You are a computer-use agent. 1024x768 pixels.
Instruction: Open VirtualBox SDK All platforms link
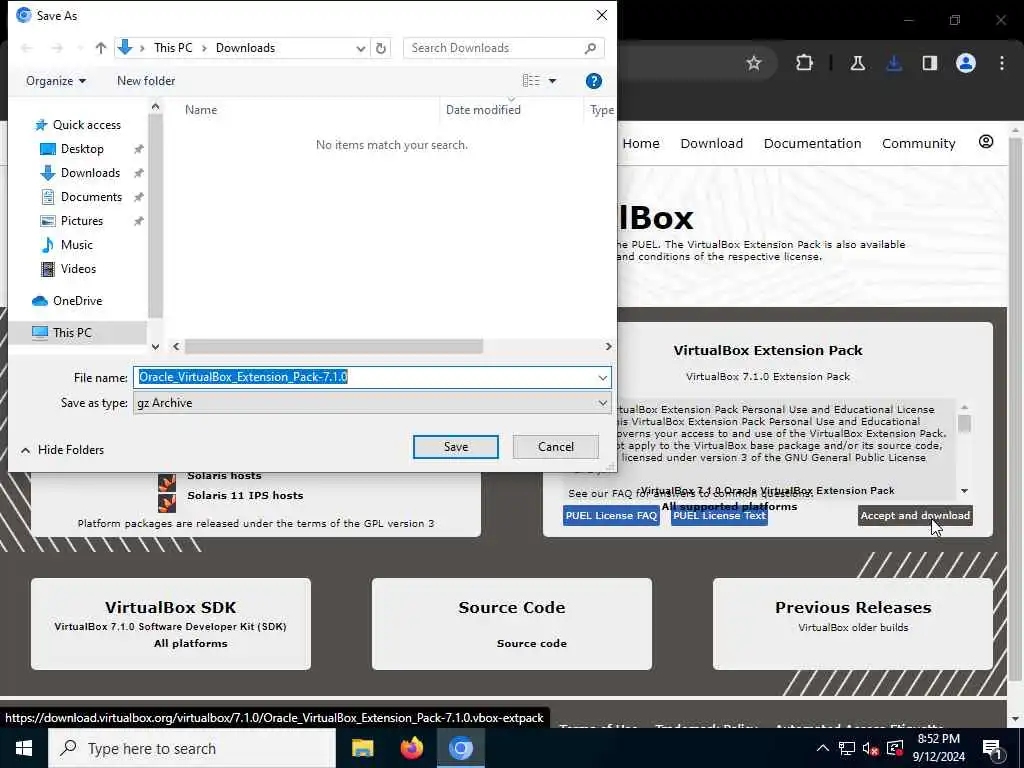pyautogui.click(x=191, y=643)
